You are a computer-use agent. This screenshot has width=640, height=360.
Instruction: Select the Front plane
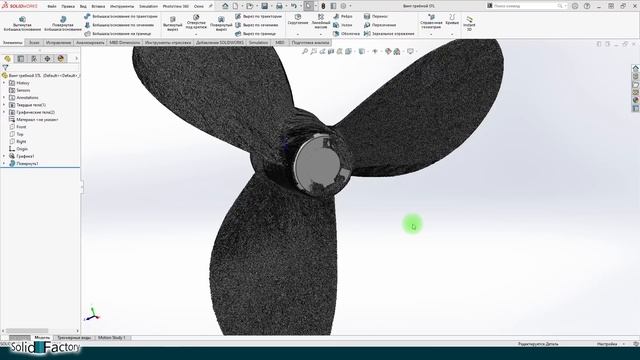[x=21, y=127]
